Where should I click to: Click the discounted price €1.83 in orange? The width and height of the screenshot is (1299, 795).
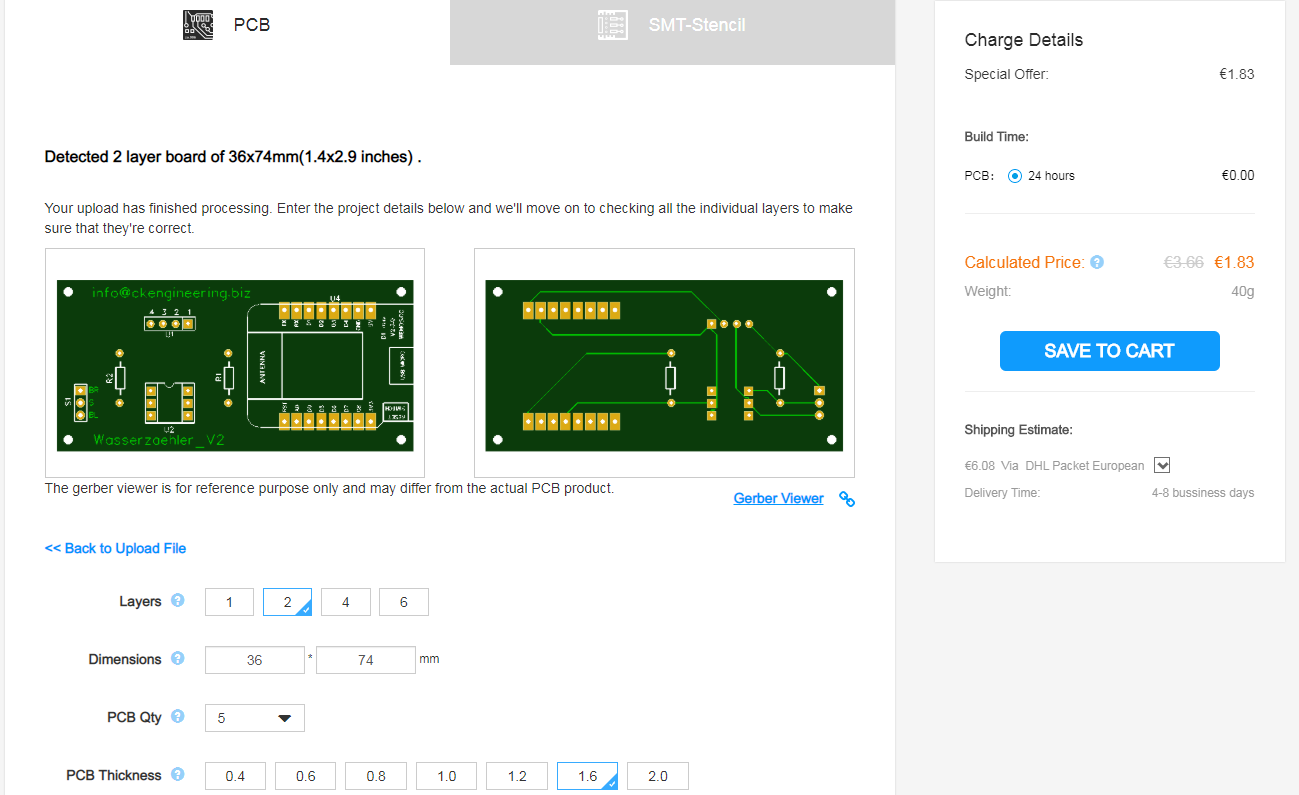pos(1234,262)
